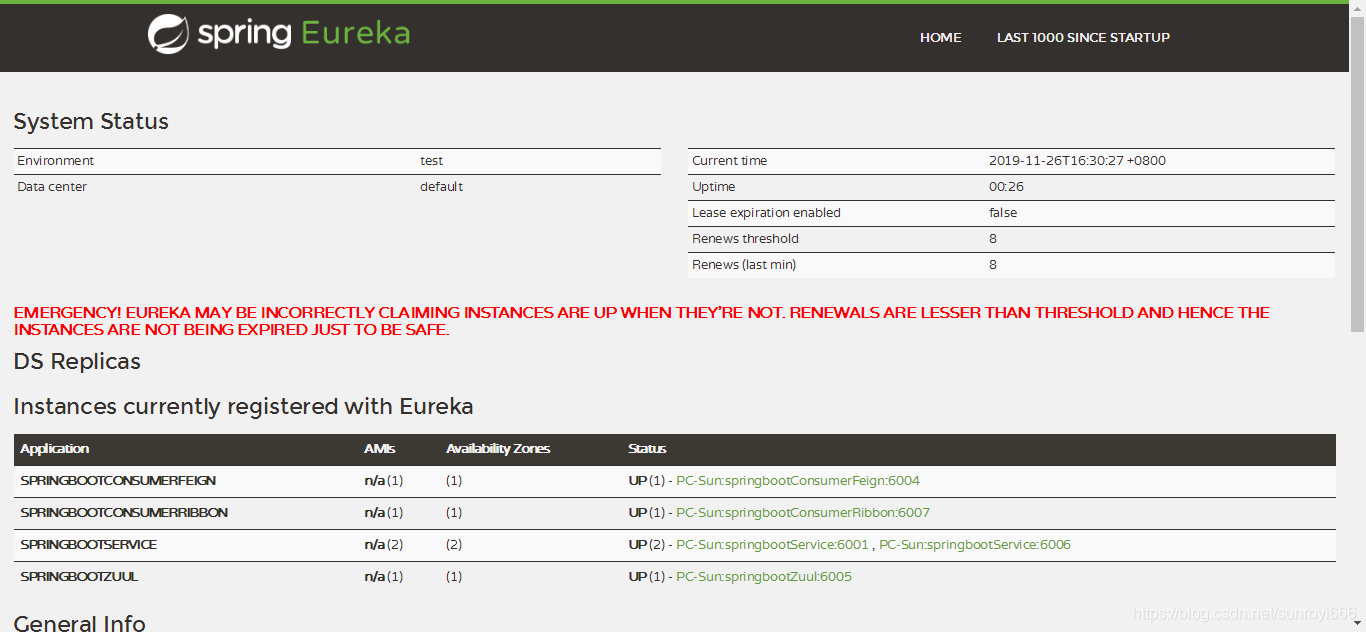Click the AMIs column header
The width and height of the screenshot is (1366, 632).
[380, 449]
